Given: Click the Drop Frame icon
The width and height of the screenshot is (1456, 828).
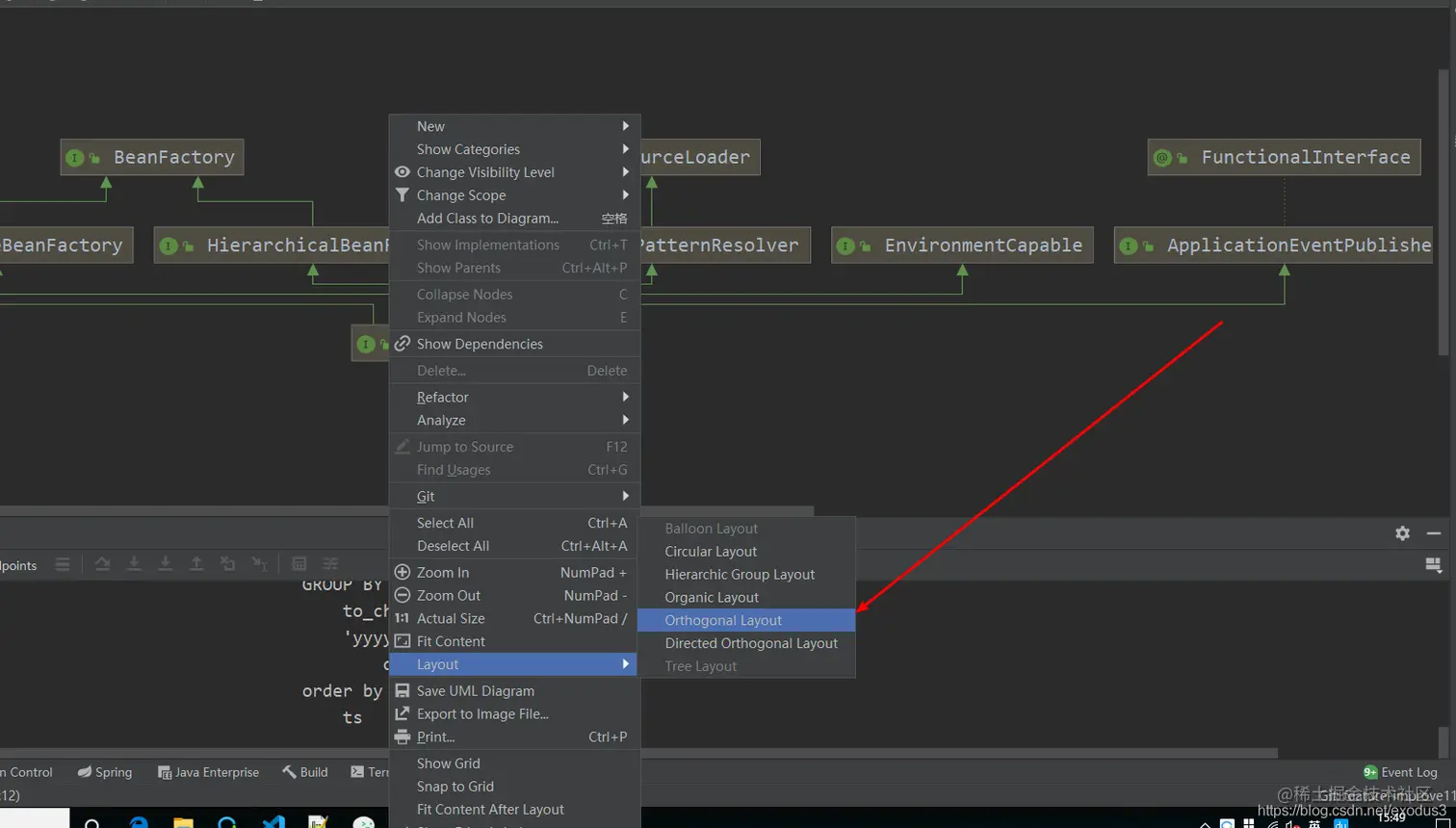Looking at the screenshot, I should 228,564.
